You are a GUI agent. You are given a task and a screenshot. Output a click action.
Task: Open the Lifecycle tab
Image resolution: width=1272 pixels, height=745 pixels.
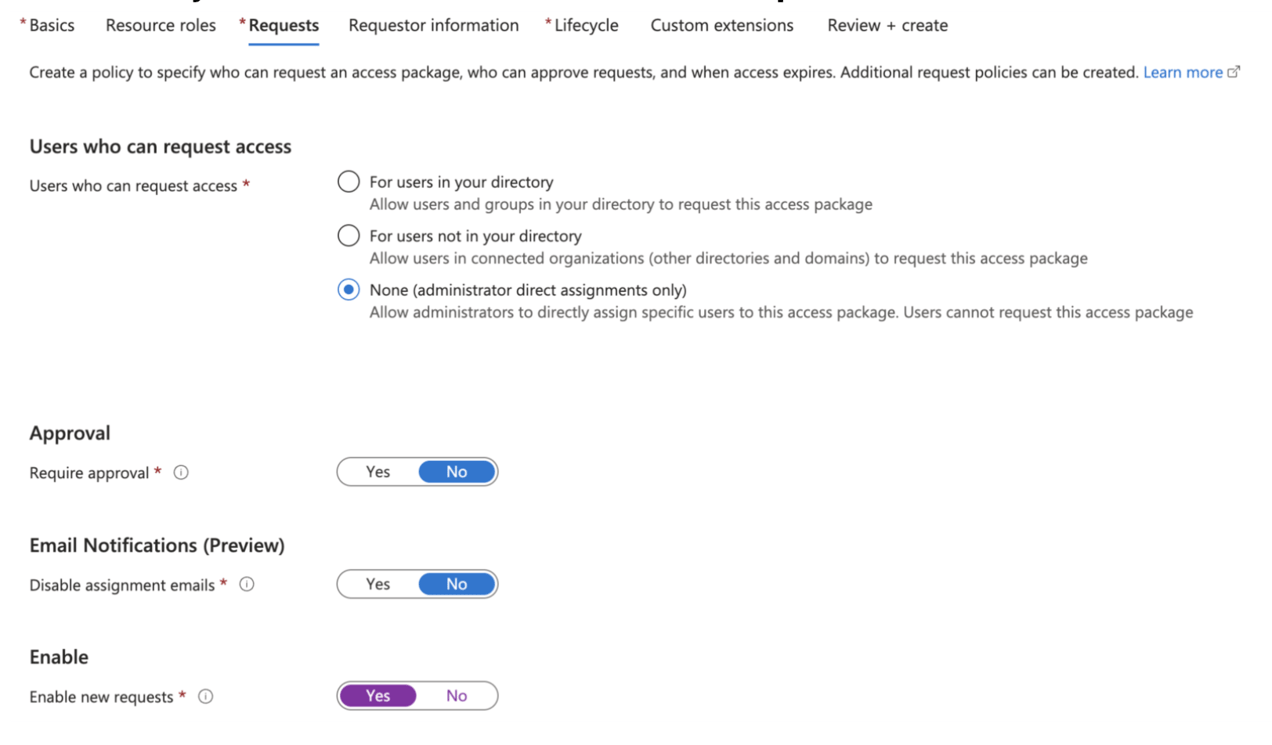click(587, 25)
